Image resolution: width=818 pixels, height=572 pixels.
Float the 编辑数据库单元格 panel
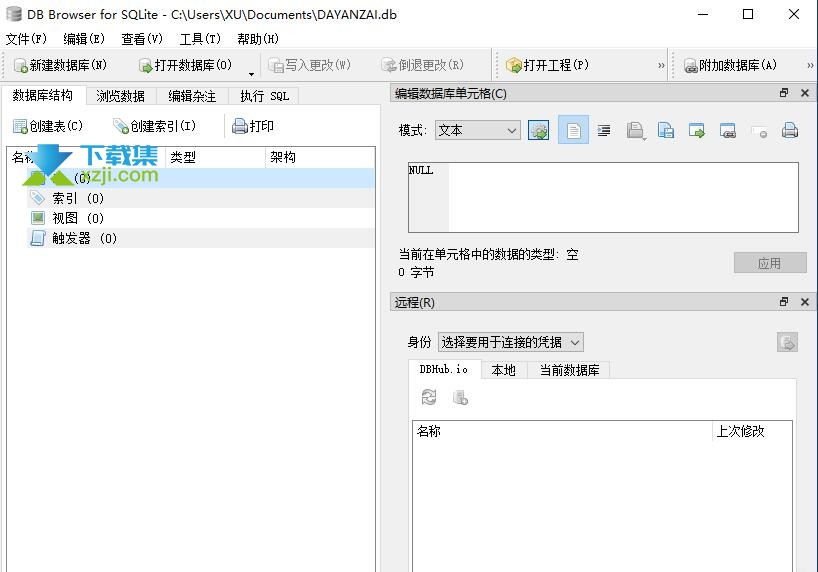(784, 93)
